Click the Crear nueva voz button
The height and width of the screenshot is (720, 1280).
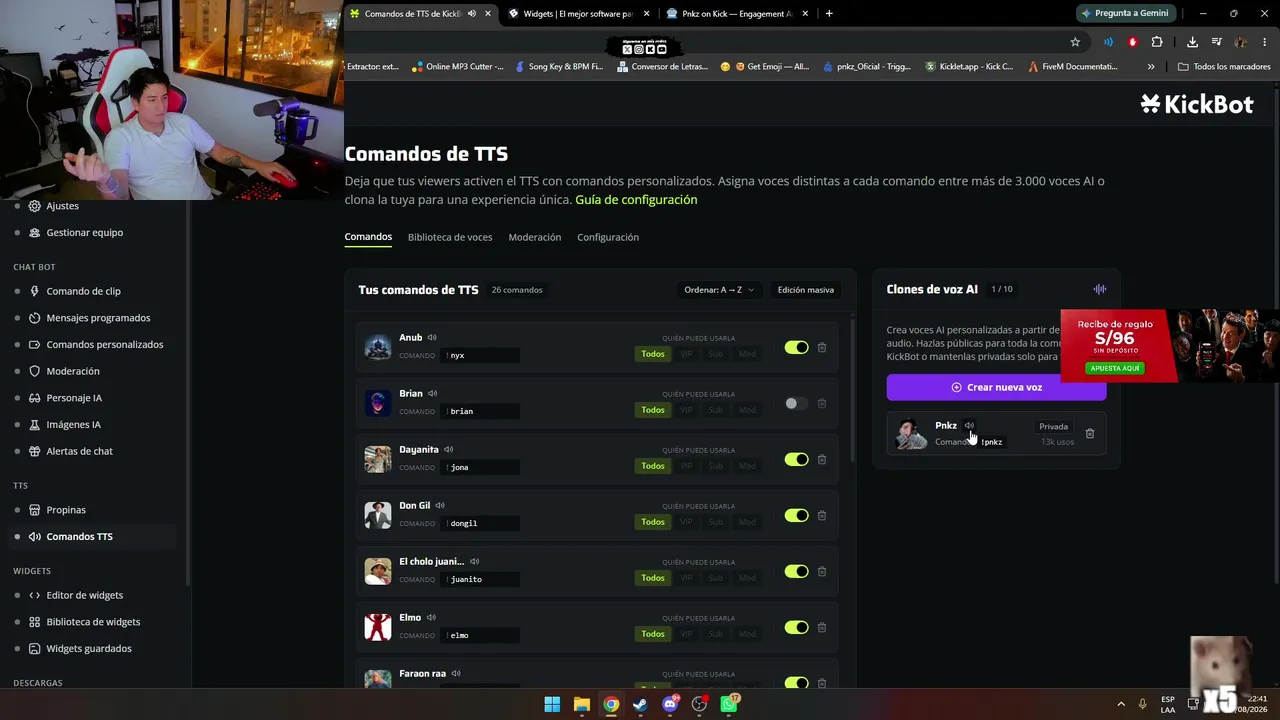[996, 387]
